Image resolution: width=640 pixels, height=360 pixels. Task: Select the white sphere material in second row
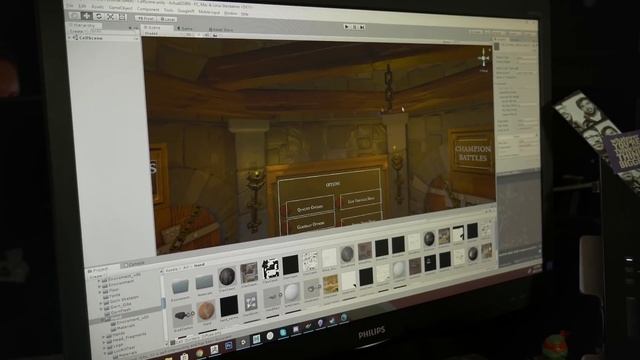click(291, 292)
